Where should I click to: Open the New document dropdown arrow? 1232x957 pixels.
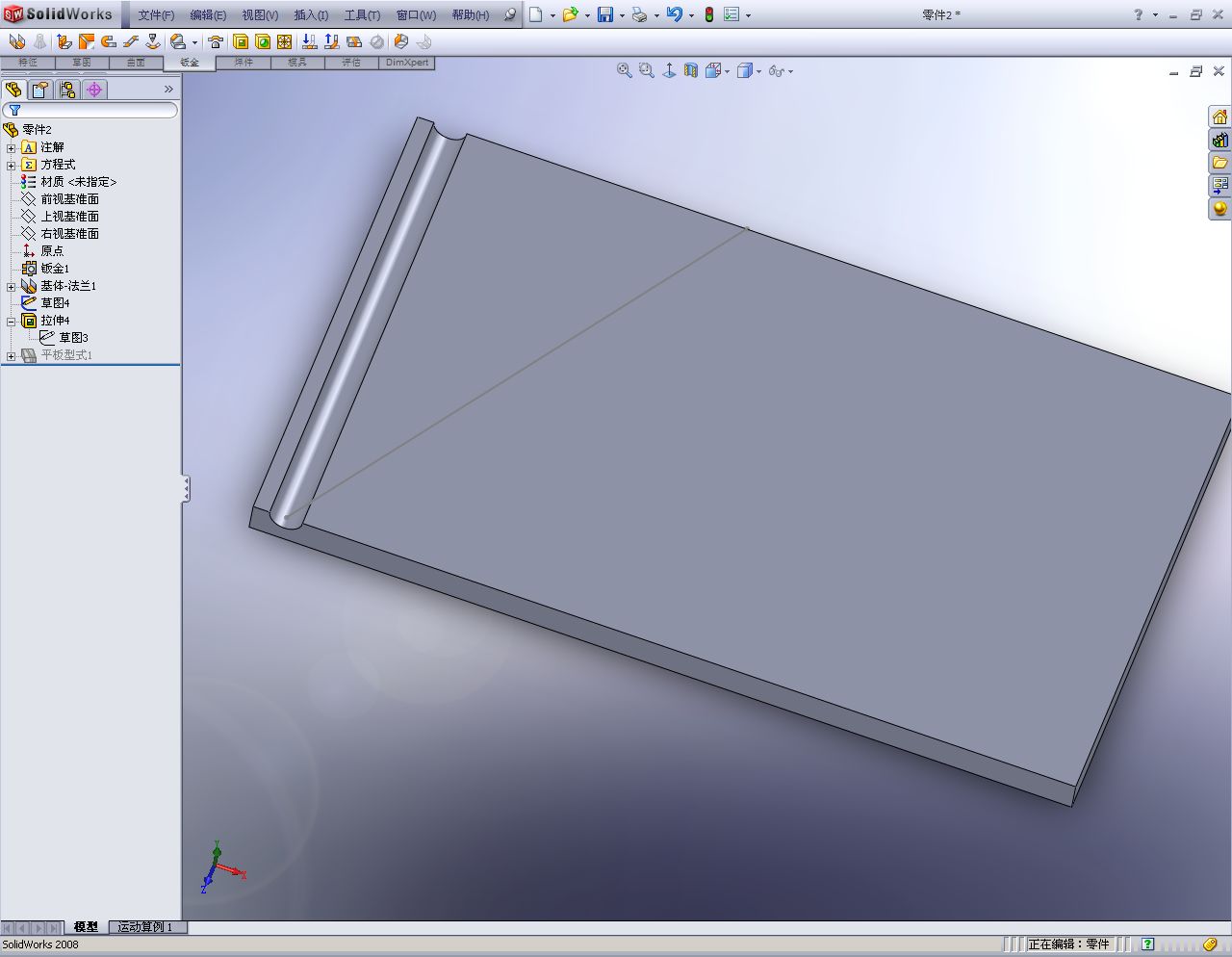coord(552,15)
